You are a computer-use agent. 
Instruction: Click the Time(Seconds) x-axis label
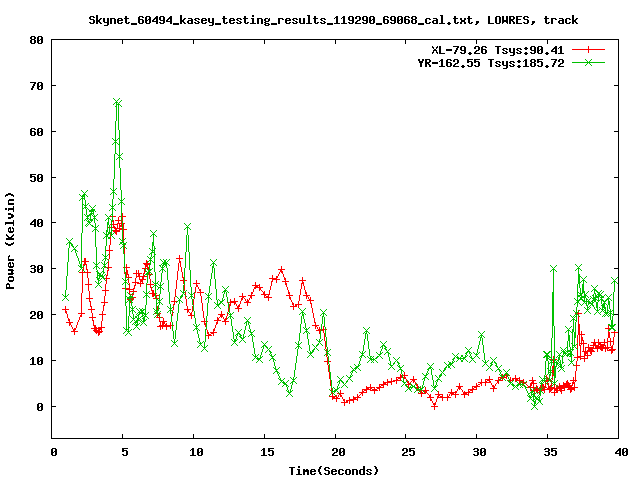tap(334, 471)
